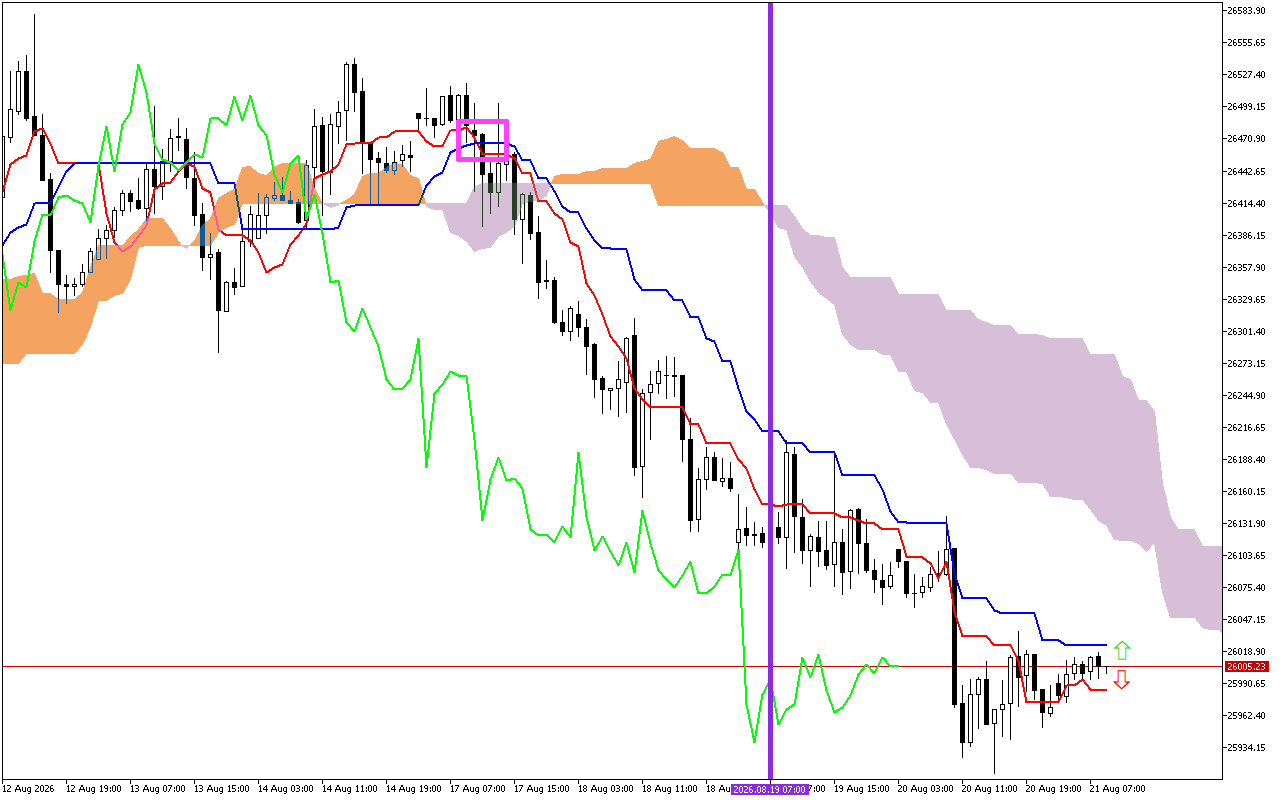Image resolution: width=1280 pixels, height=800 pixels.
Task: Click the 26160.15 price axis label
Action: [x=1246, y=491]
